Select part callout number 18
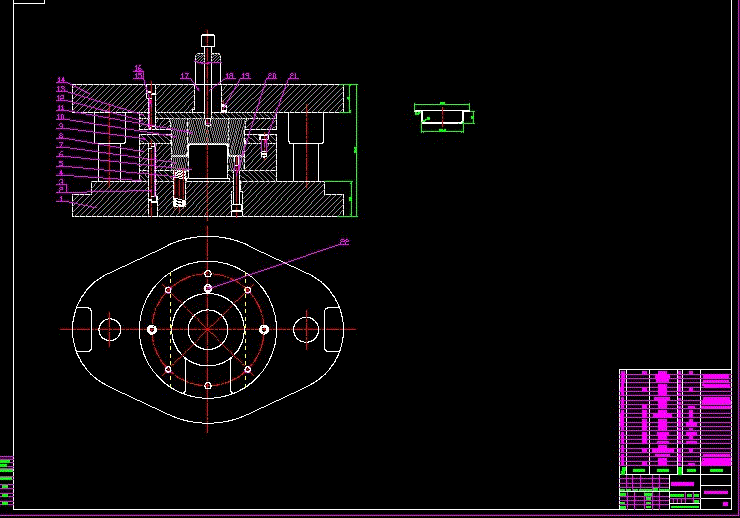The width and height of the screenshot is (740, 518). [x=229, y=76]
